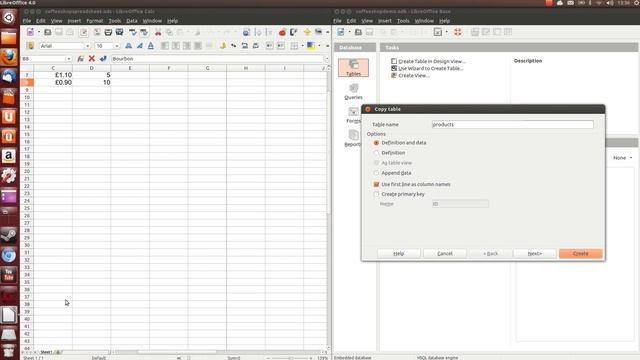This screenshot has width=640, height=360.
Task: Open Firefox from the Ubuntu launcher
Action: (x=9, y=57)
